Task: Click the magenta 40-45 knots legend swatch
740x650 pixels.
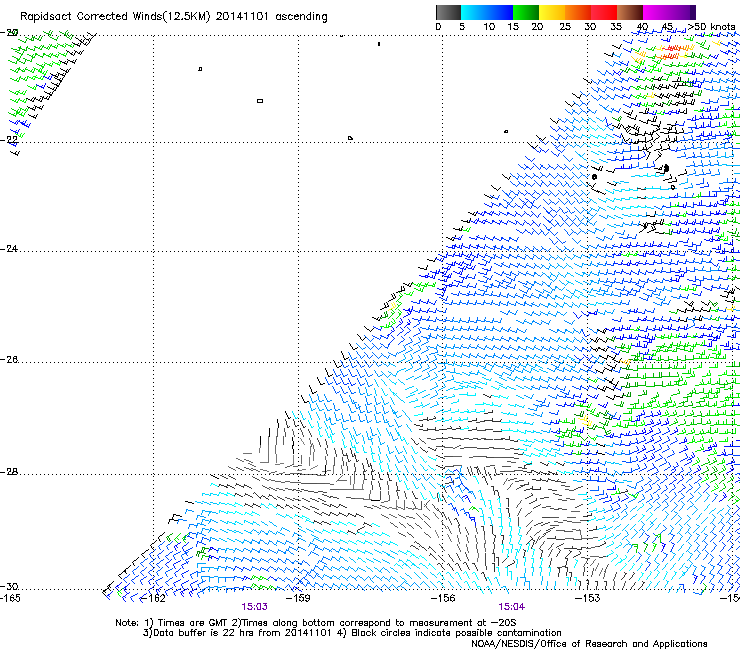Action: pyautogui.click(x=656, y=12)
